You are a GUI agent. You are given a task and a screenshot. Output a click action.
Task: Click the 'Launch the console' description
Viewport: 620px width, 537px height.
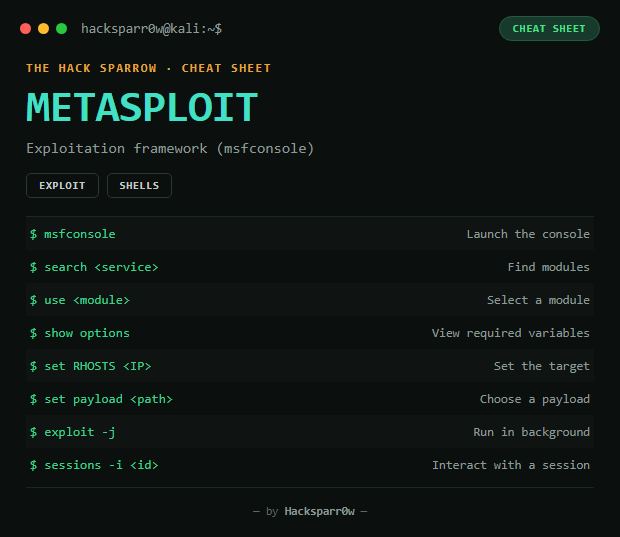point(528,234)
